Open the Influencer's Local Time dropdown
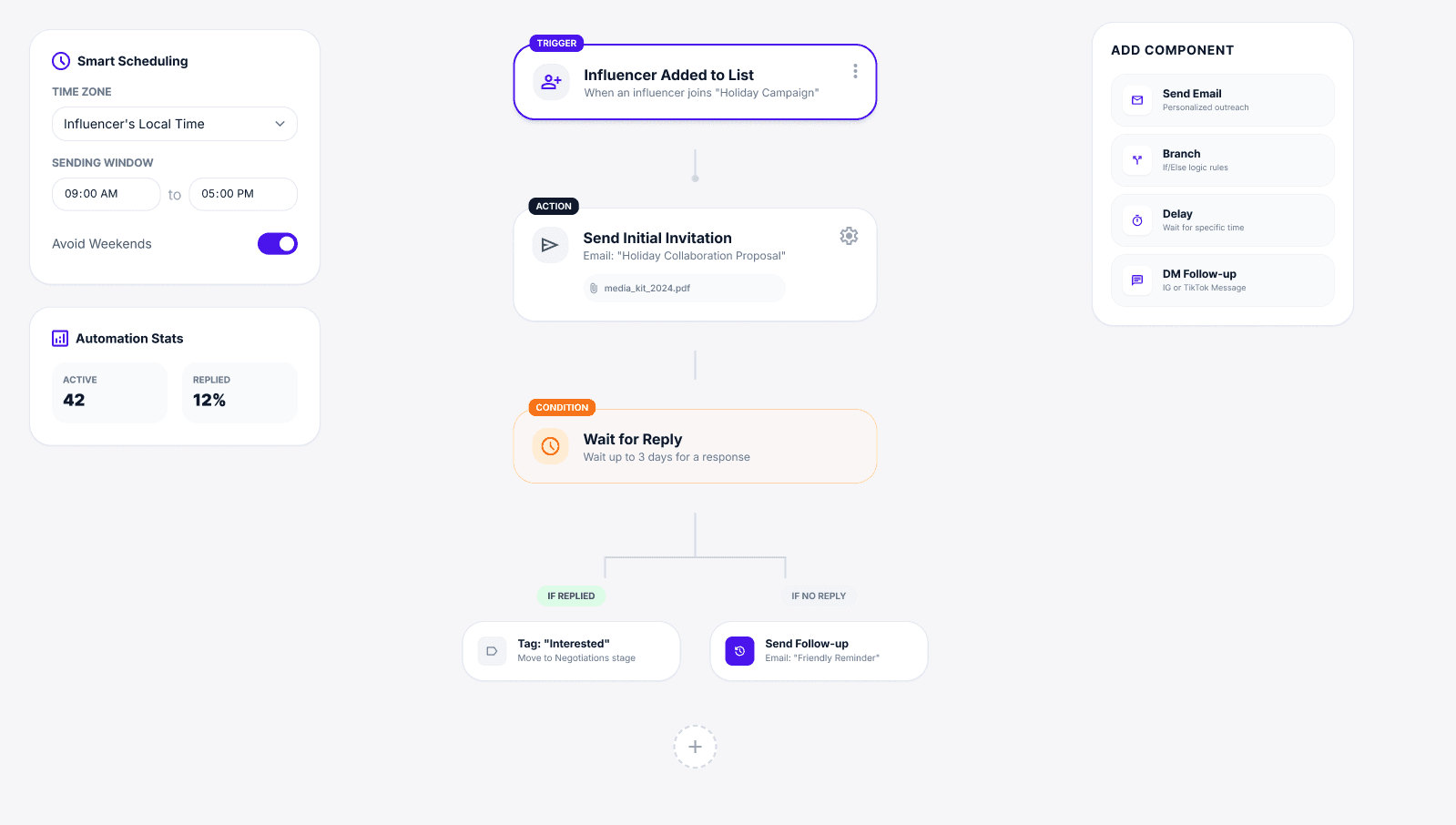Image resolution: width=1456 pixels, height=825 pixels. (174, 124)
